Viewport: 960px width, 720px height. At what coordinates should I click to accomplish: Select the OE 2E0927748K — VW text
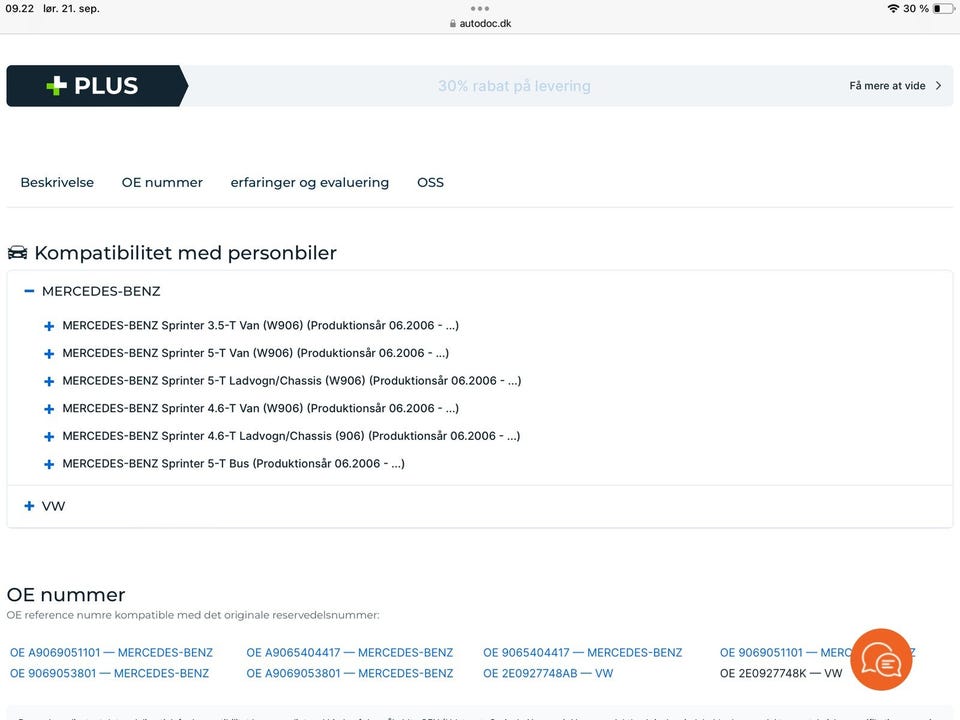(x=781, y=673)
